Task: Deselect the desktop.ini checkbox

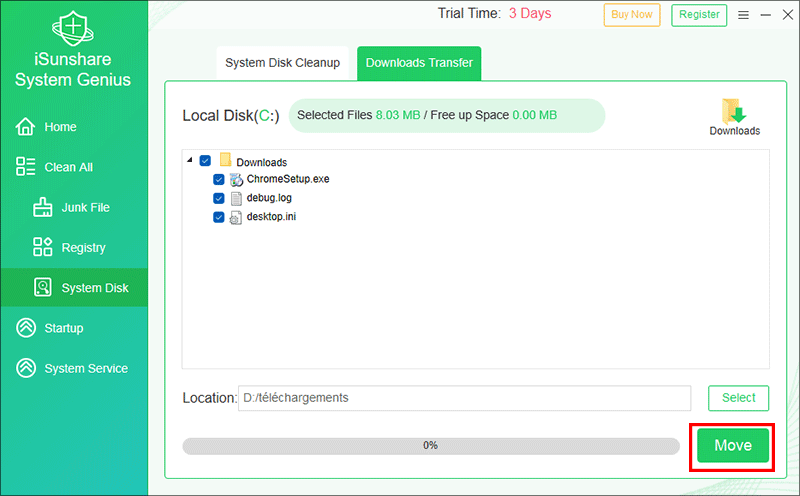Action: pyautogui.click(x=219, y=216)
